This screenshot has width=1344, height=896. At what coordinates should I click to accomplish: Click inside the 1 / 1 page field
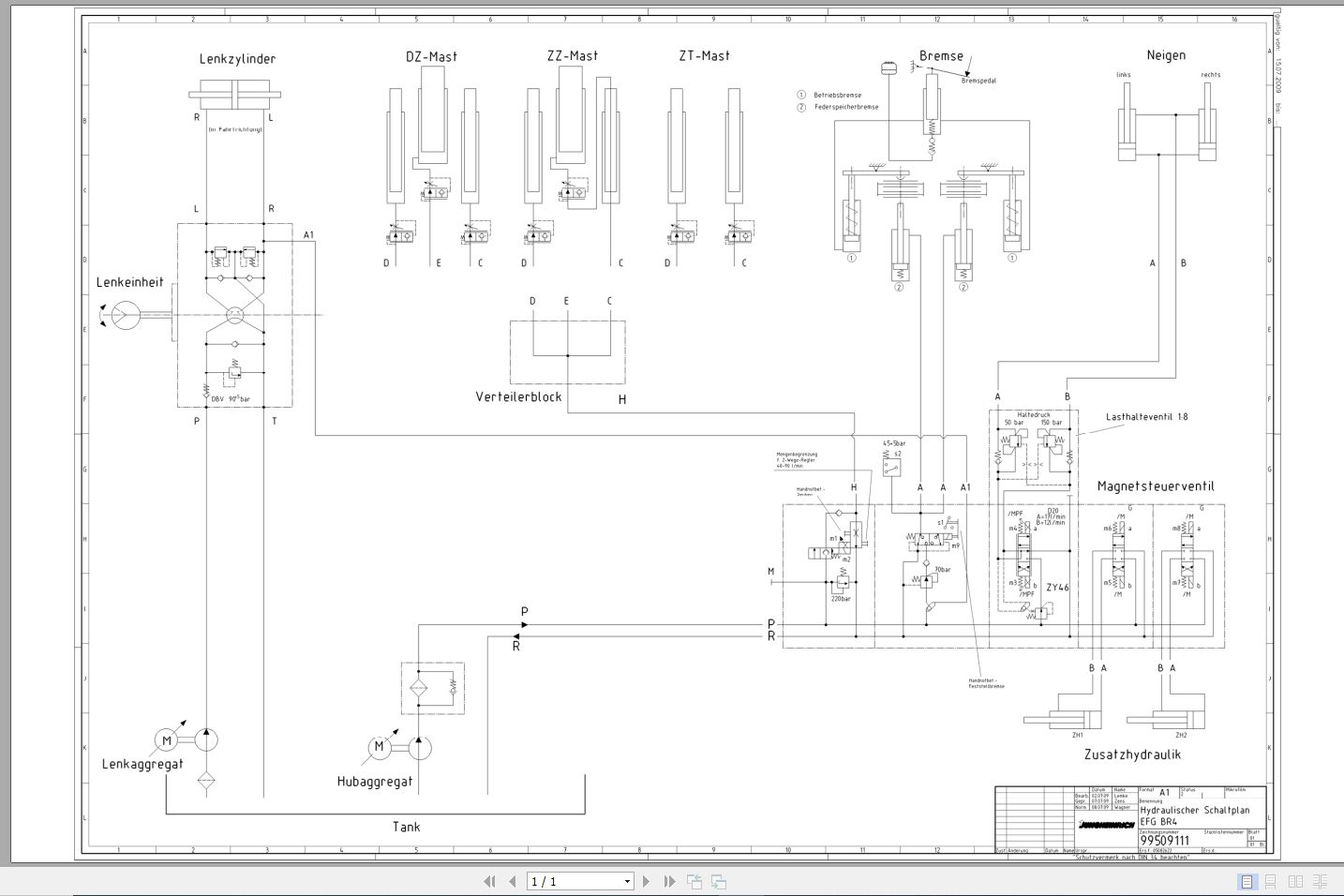click(x=572, y=881)
